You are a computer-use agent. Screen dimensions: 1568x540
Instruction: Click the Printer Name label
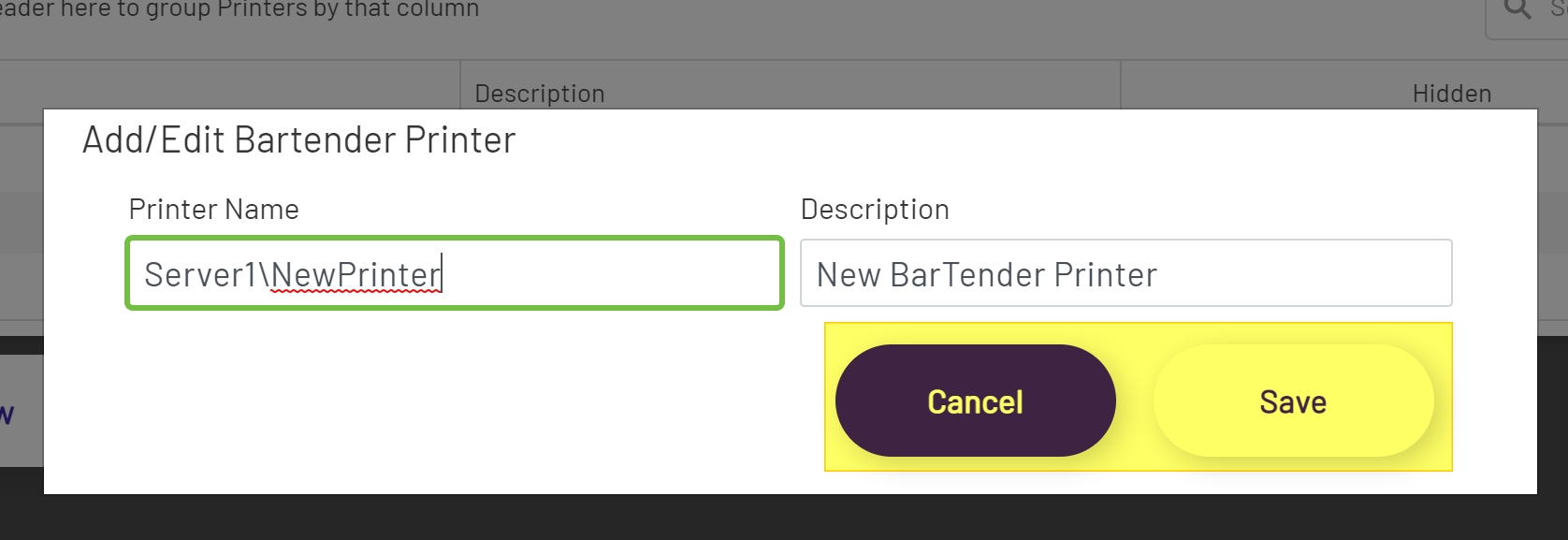pos(213,209)
